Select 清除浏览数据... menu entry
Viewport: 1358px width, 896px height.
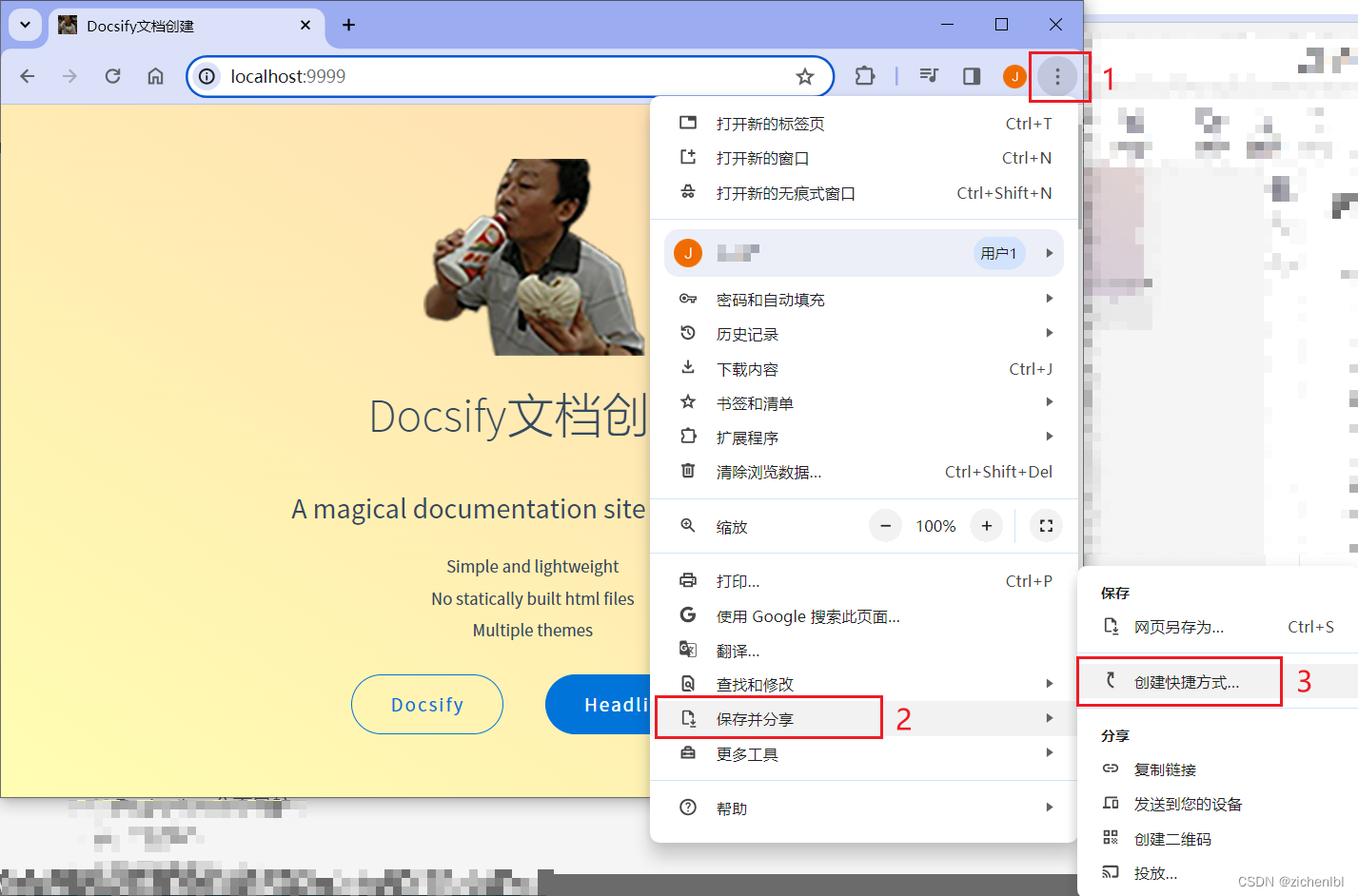(865, 472)
